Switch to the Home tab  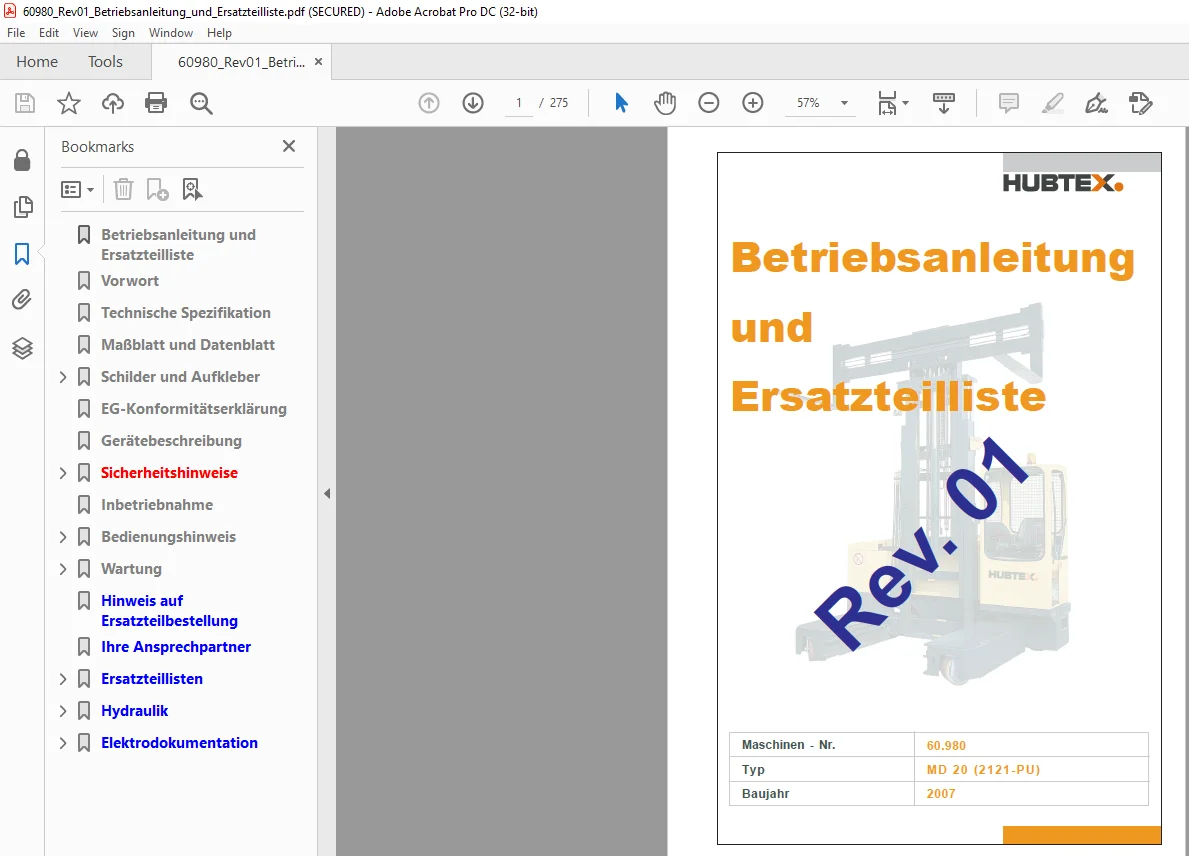tap(37, 61)
